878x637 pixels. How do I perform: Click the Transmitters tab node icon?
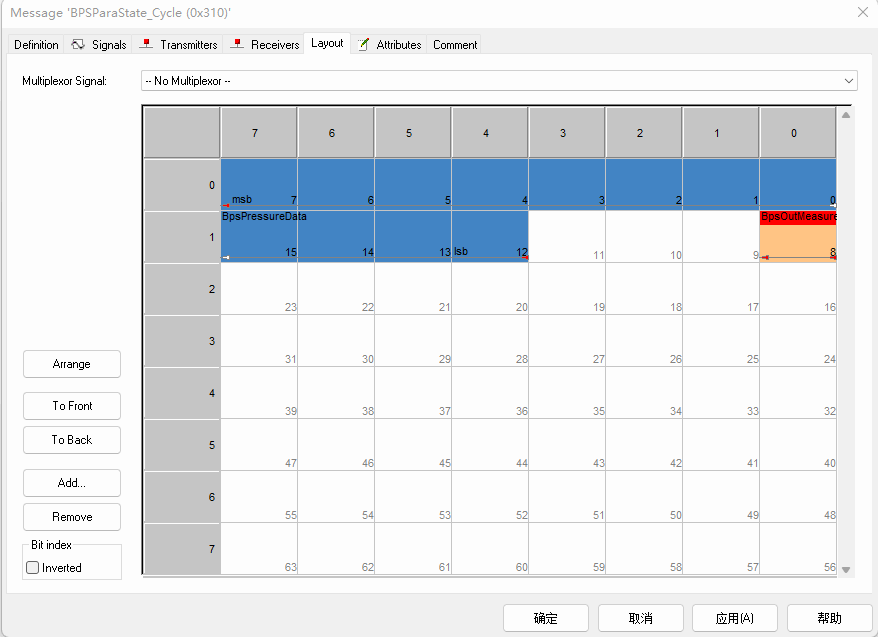point(146,44)
